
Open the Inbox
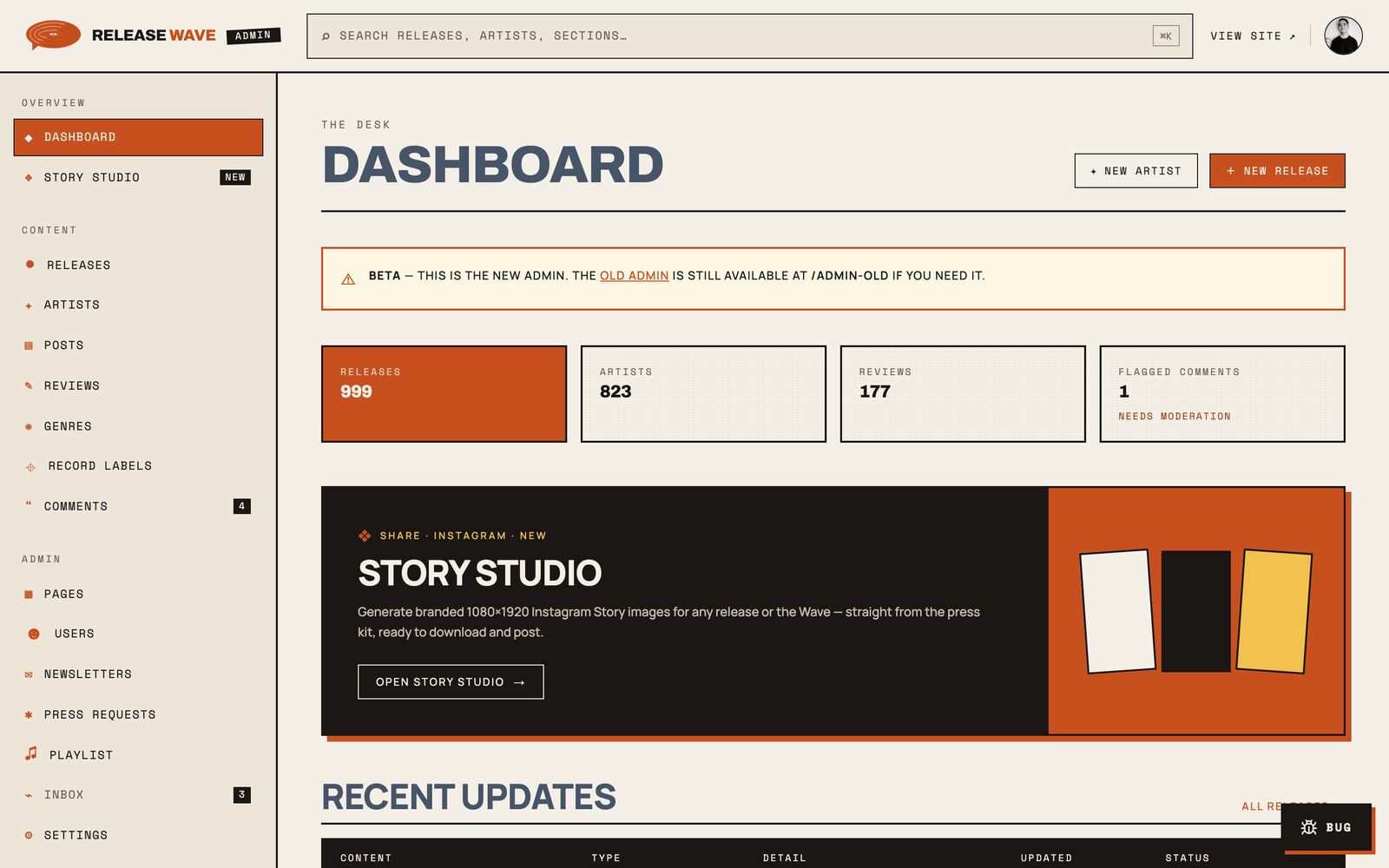coord(138,795)
